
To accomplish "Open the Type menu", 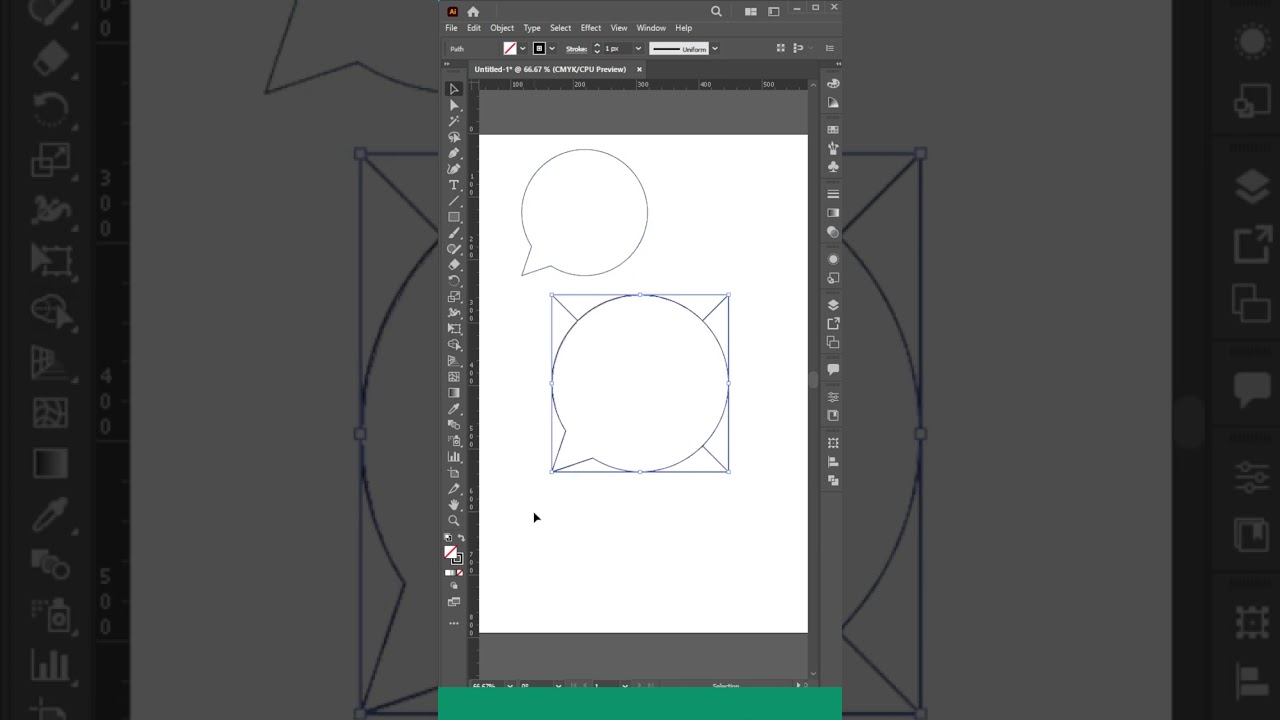I will (532, 28).
